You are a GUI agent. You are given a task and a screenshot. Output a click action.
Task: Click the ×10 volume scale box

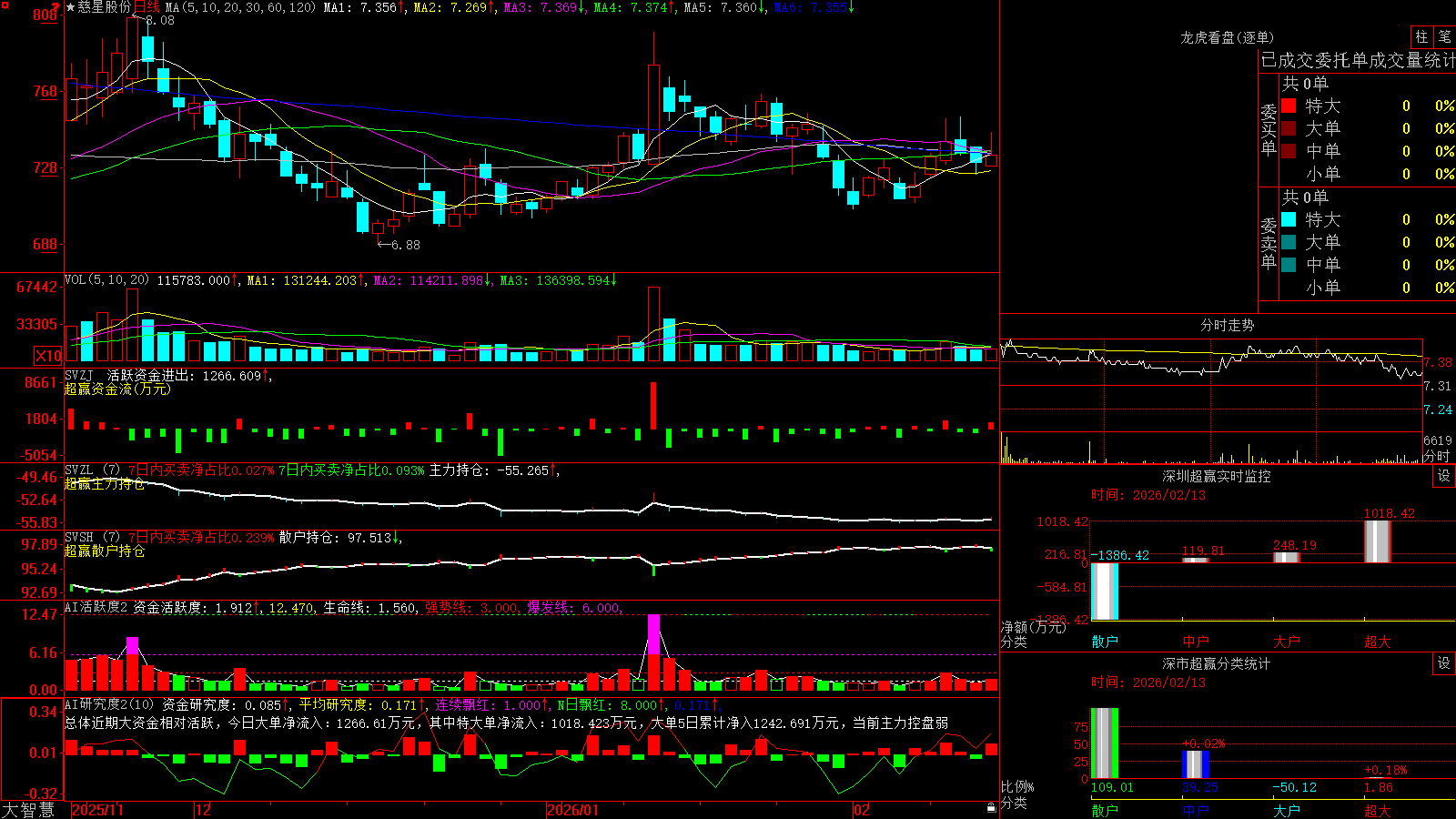pyautogui.click(x=48, y=356)
